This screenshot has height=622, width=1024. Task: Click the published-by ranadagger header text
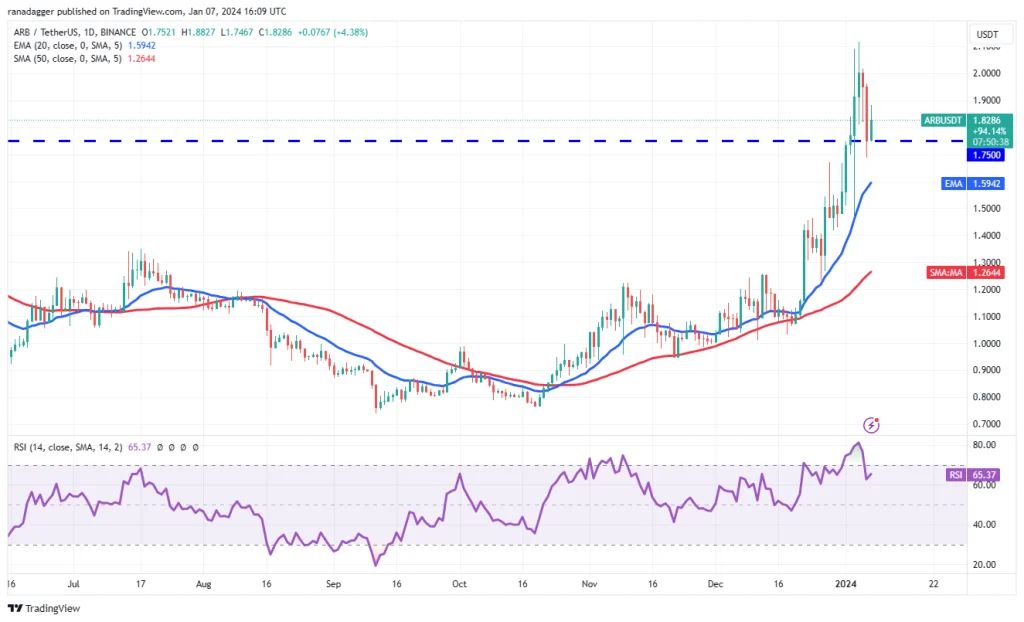135,11
